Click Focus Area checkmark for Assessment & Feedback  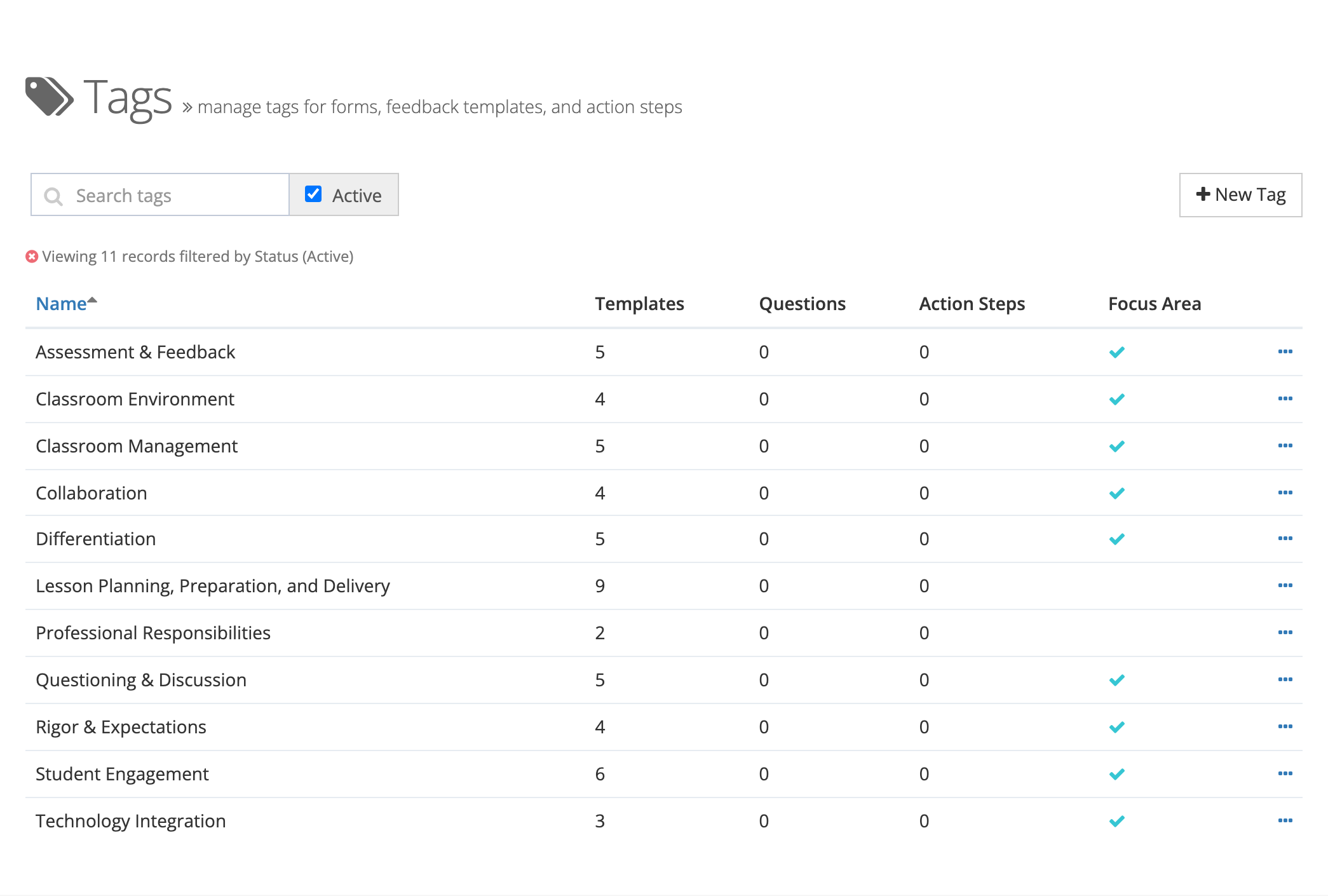point(1117,352)
